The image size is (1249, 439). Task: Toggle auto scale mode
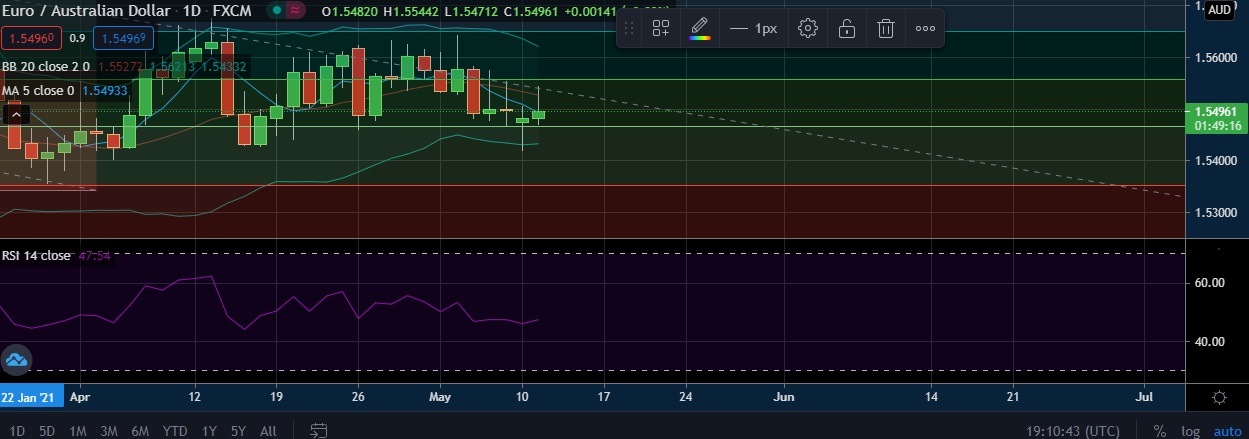pyautogui.click(x=1227, y=431)
